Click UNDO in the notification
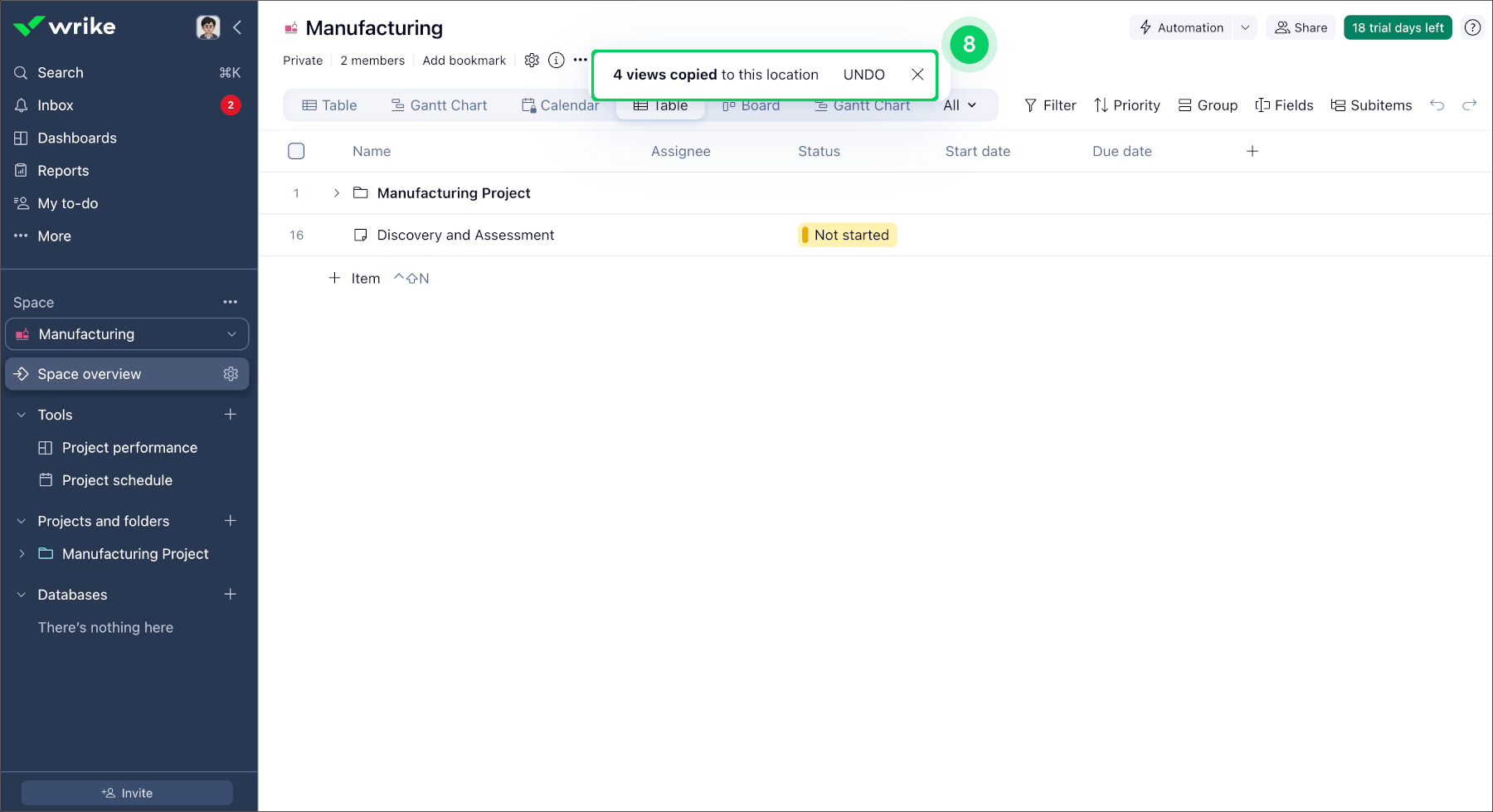Image resolution: width=1493 pixels, height=812 pixels. coord(863,75)
